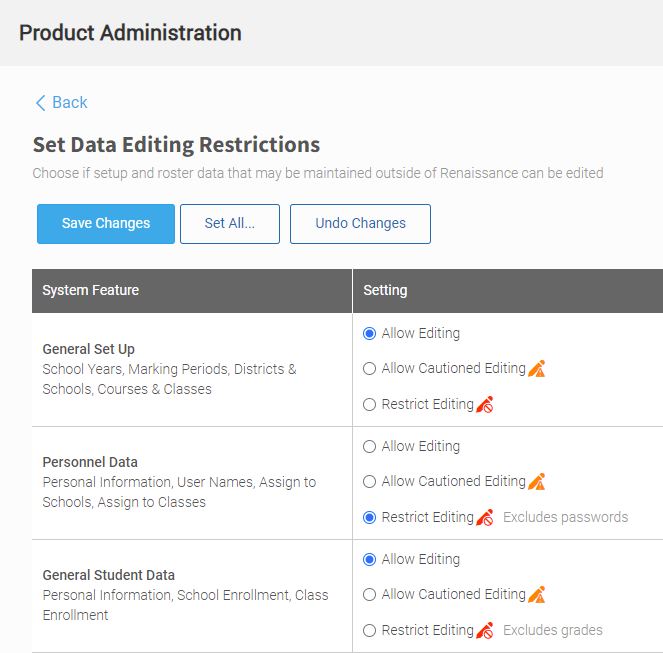
Task: Click the Personnel Data feature title
Action: [90, 462]
